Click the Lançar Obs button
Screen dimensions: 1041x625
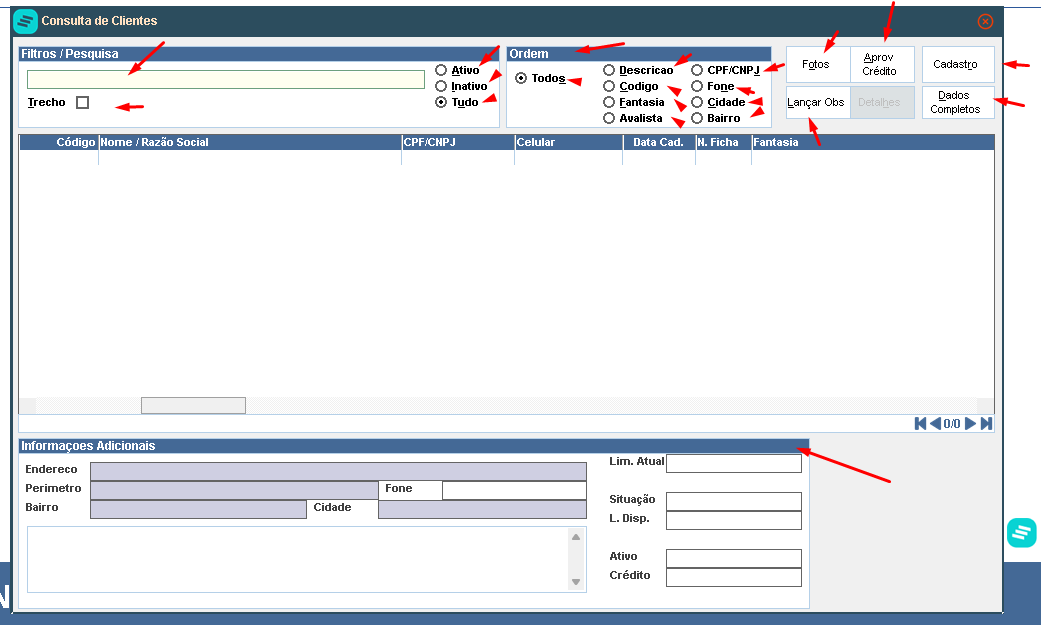818,102
